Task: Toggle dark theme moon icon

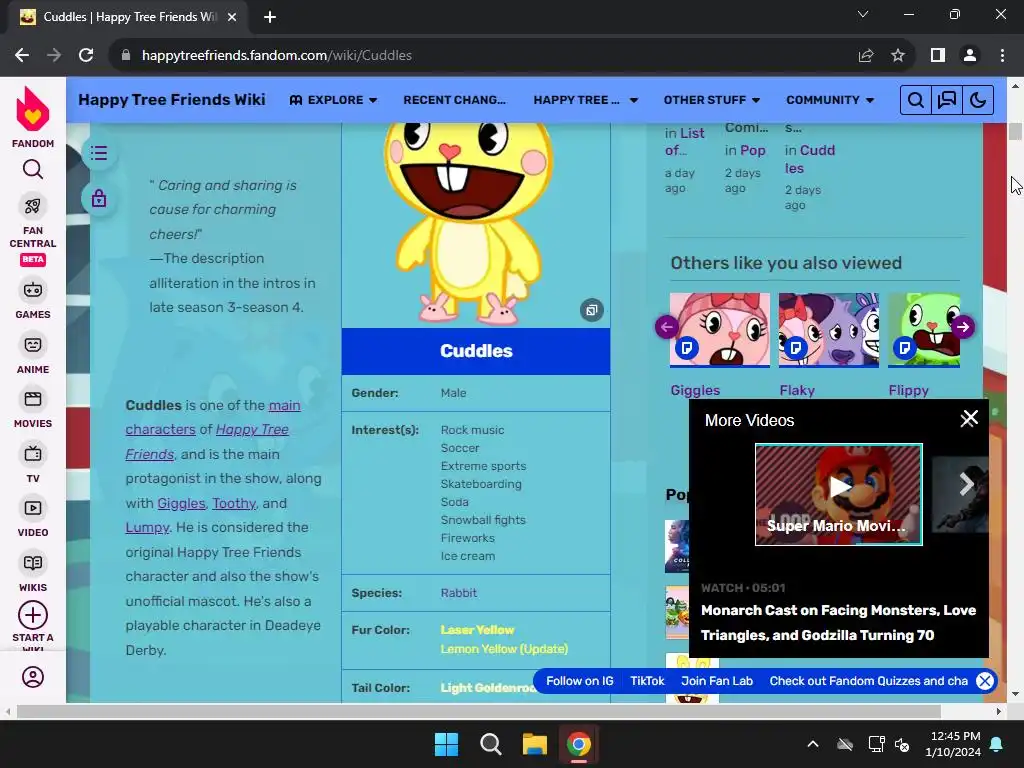Action: click(x=978, y=100)
